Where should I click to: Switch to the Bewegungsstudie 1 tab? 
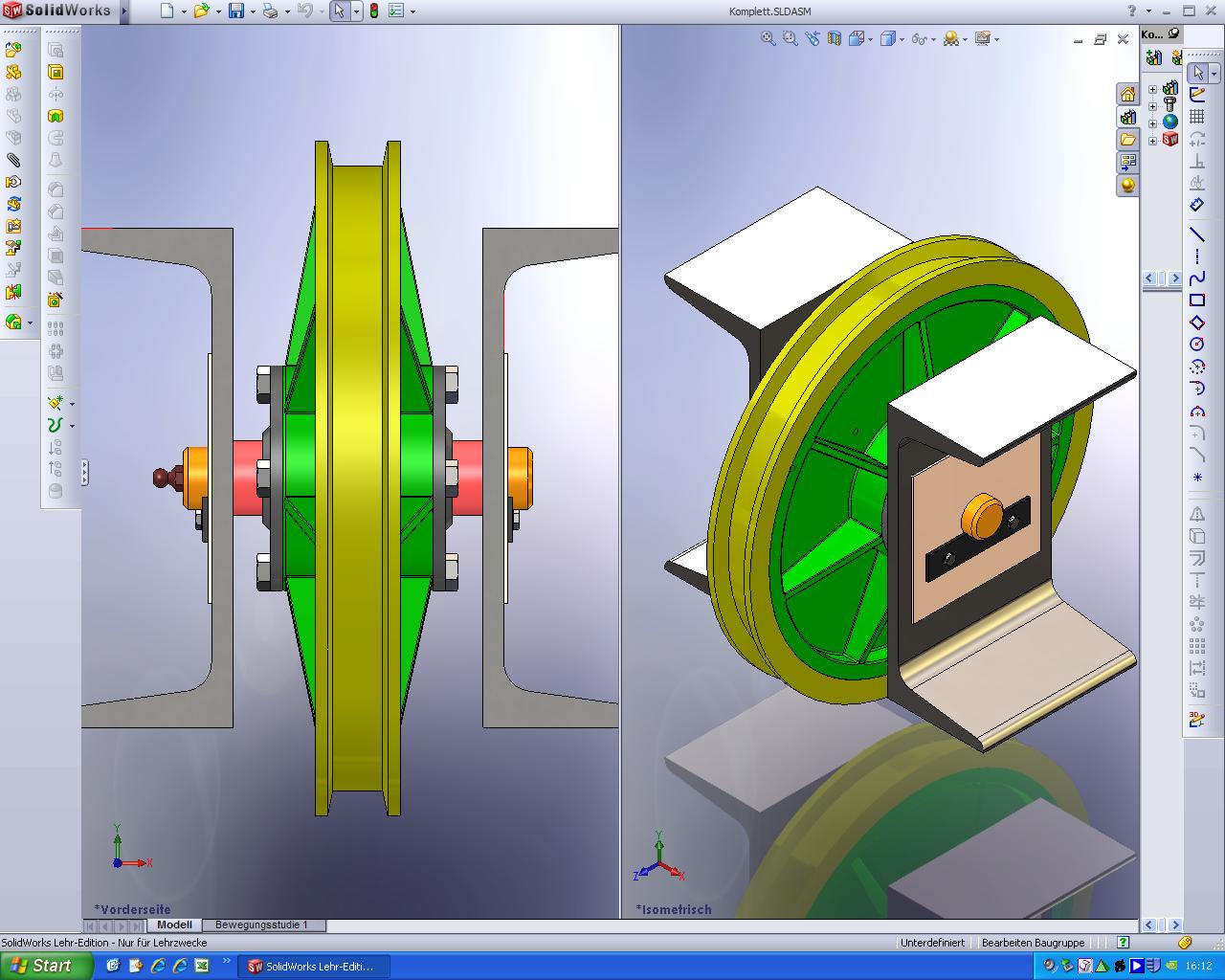261,925
